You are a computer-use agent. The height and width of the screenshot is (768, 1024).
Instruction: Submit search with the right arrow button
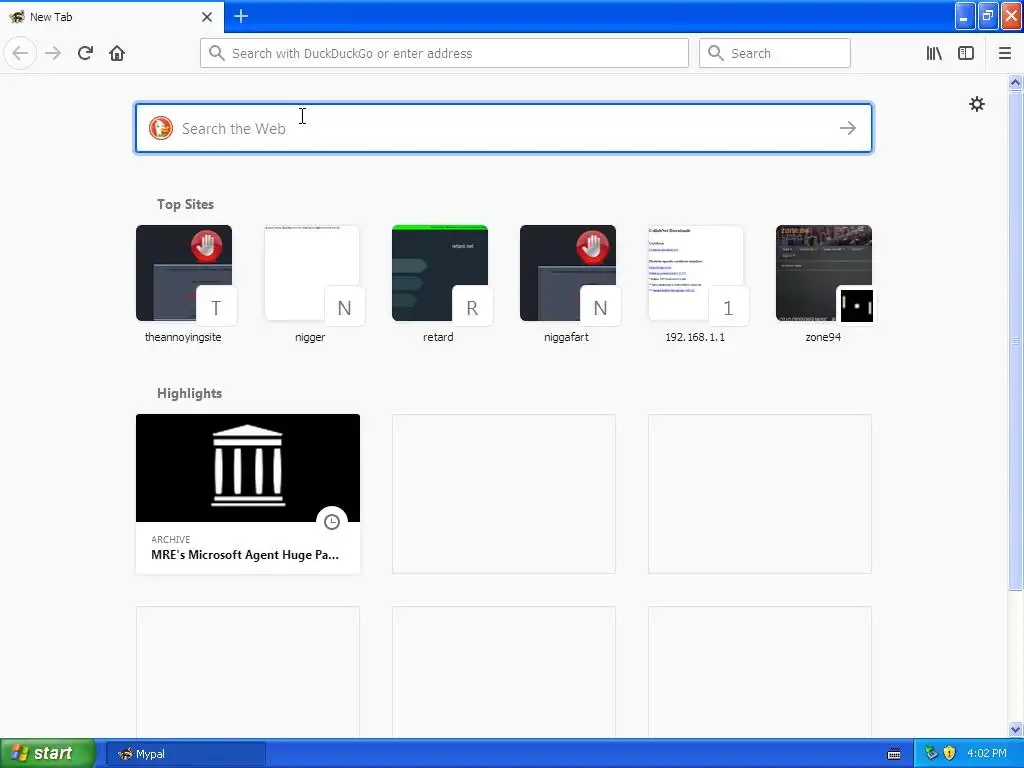coord(848,128)
